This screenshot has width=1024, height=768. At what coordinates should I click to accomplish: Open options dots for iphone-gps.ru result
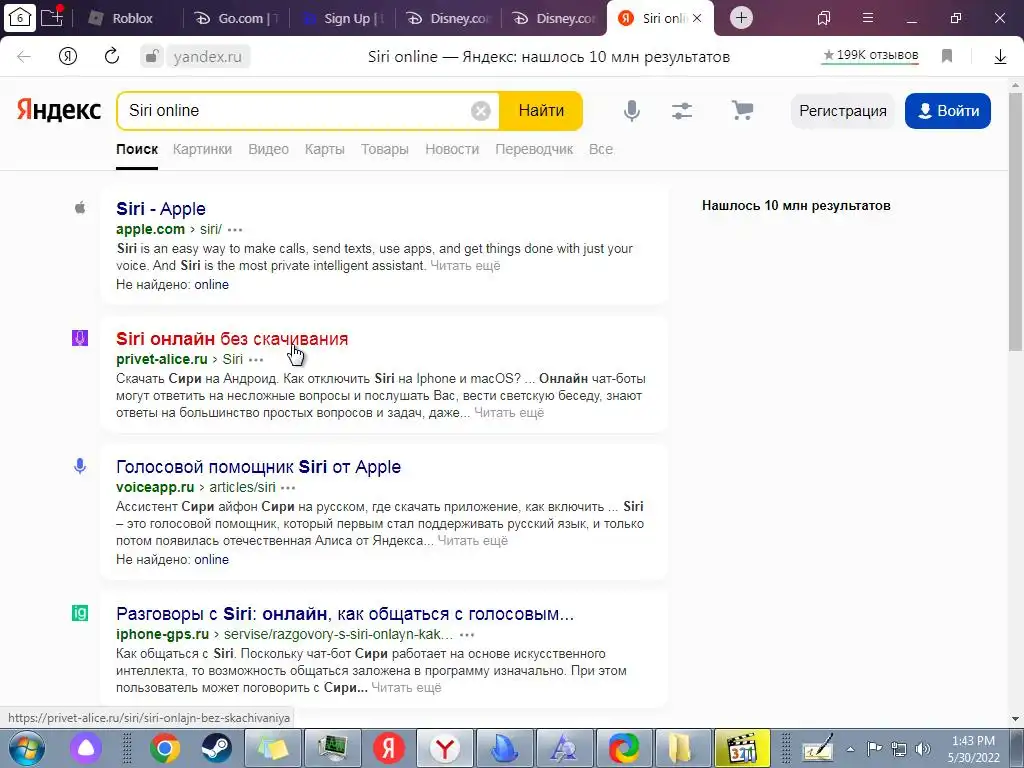click(x=467, y=635)
